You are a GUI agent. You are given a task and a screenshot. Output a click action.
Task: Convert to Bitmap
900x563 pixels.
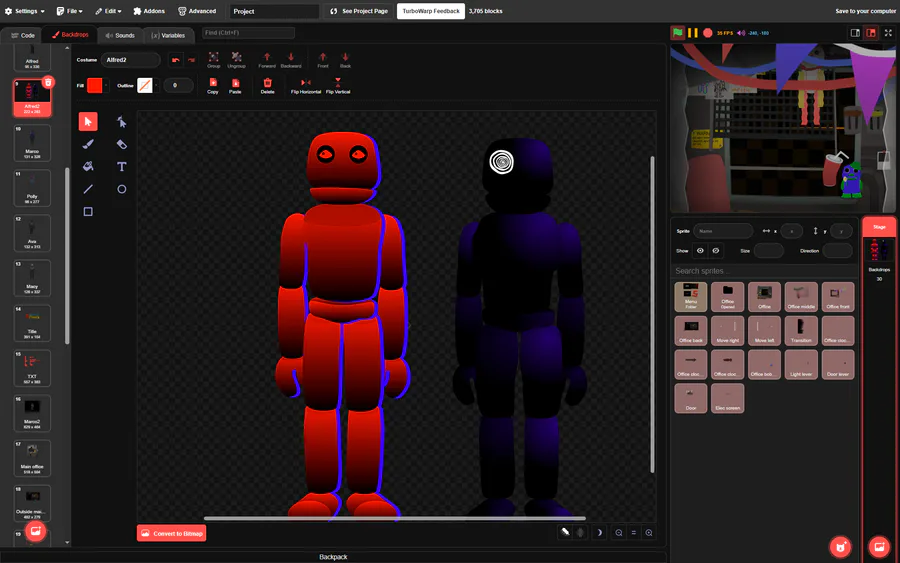pos(172,533)
